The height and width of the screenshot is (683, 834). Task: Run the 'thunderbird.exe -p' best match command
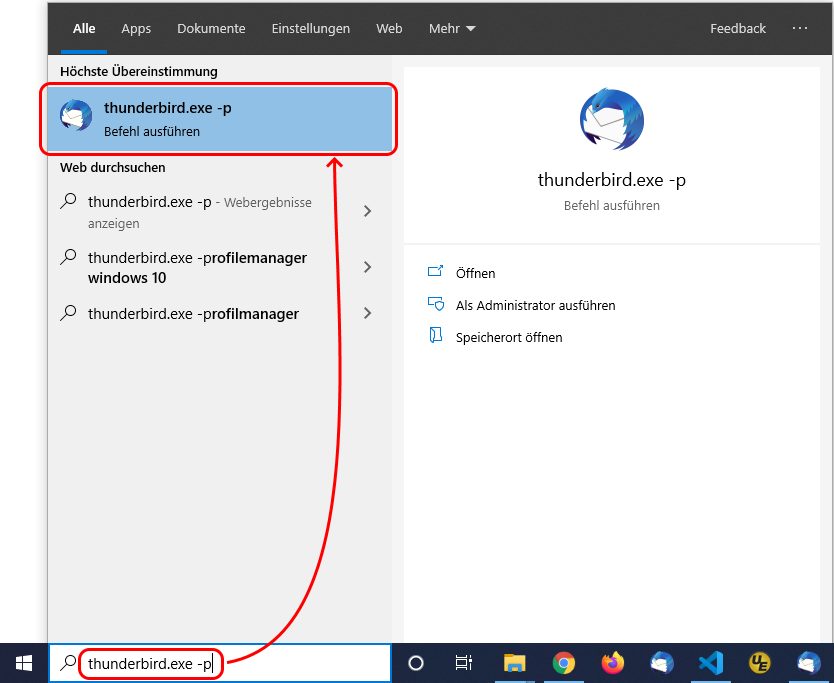[218, 119]
